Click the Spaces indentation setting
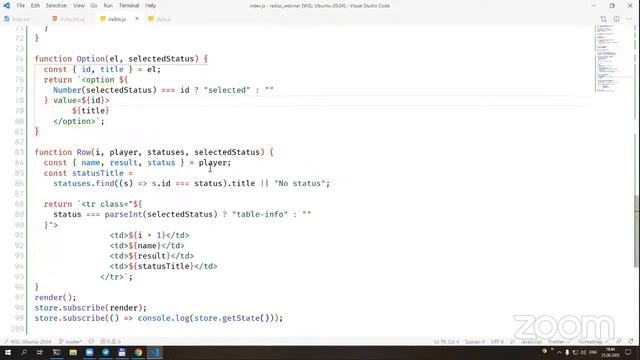This screenshot has height=360, width=640. point(475,342)
